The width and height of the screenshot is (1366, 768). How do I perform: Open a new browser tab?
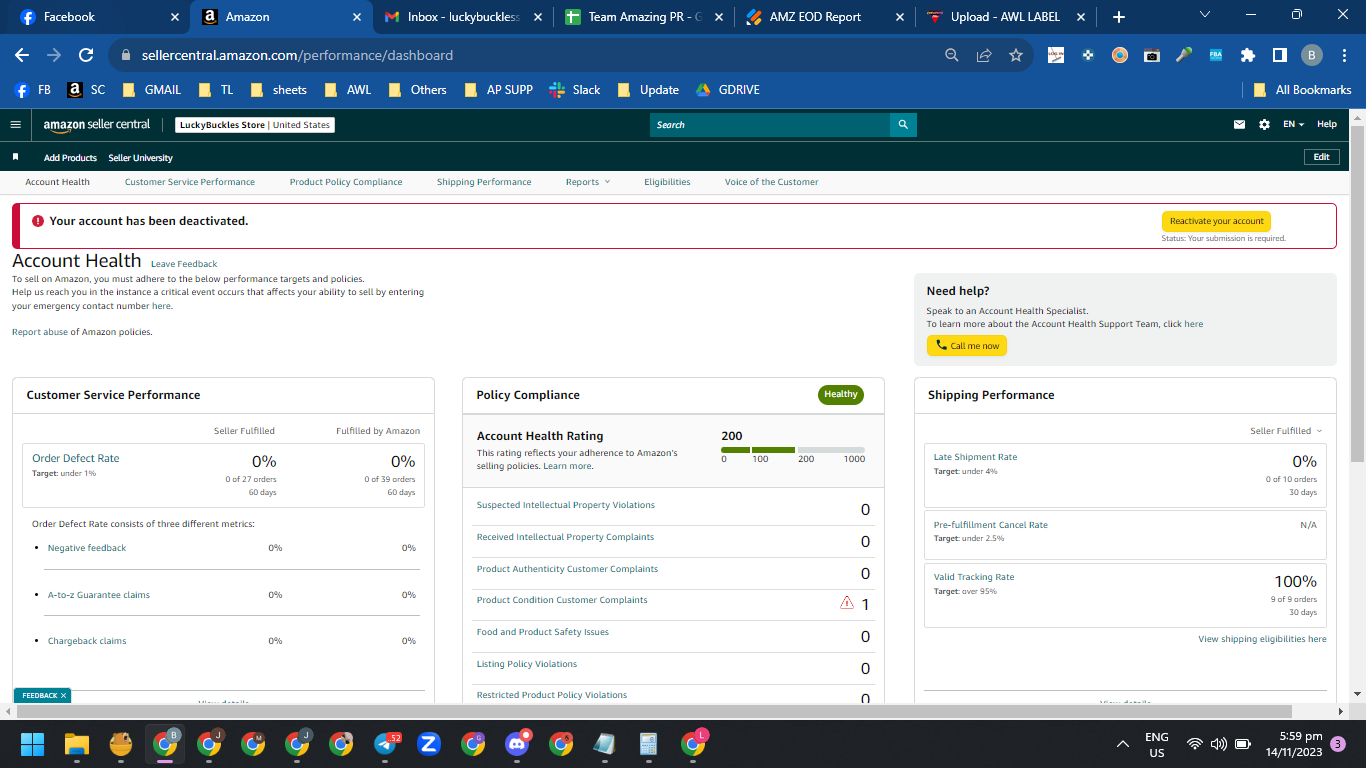pyautogui.click(x=1119, y=17)
